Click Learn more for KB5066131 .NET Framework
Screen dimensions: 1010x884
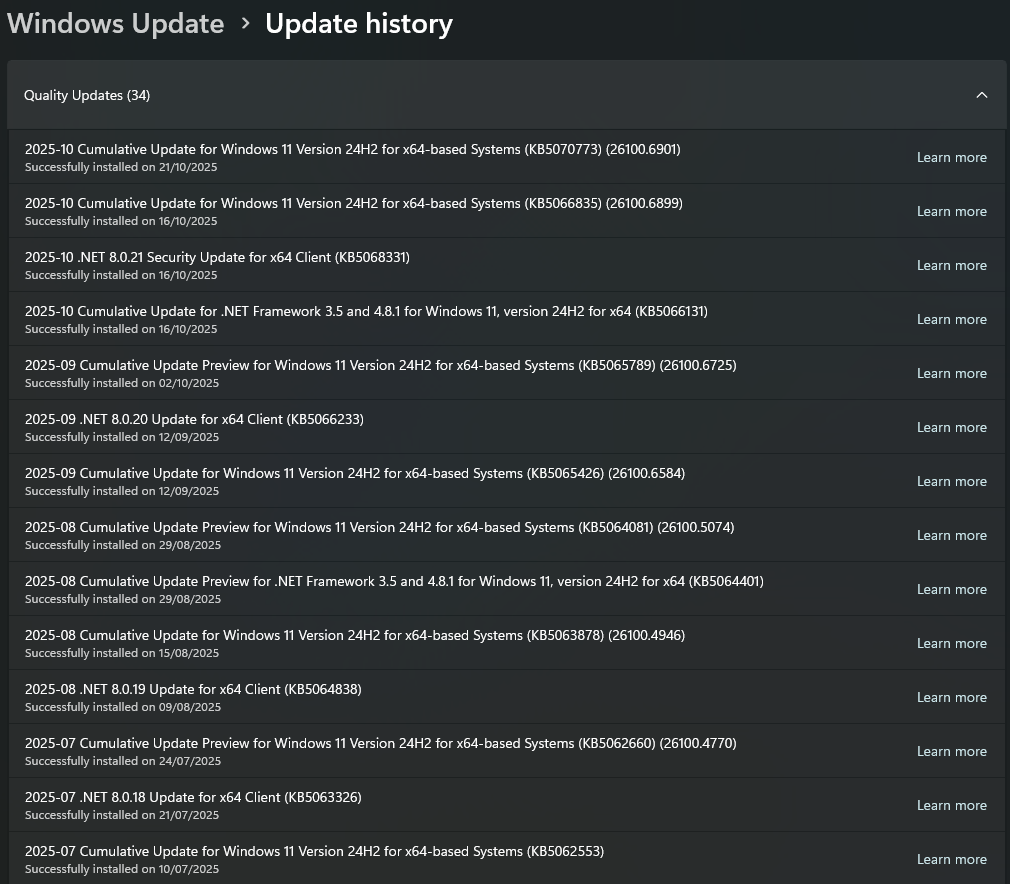click(x=951, y=319)
